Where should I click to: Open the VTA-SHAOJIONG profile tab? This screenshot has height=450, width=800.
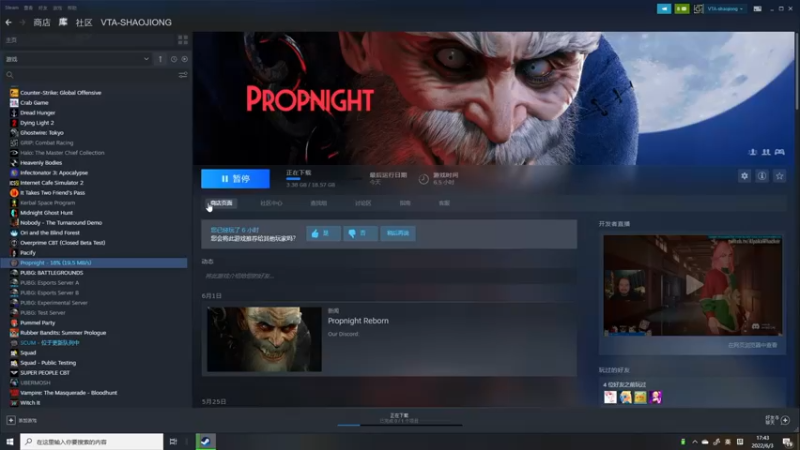[x=136, y=22]
